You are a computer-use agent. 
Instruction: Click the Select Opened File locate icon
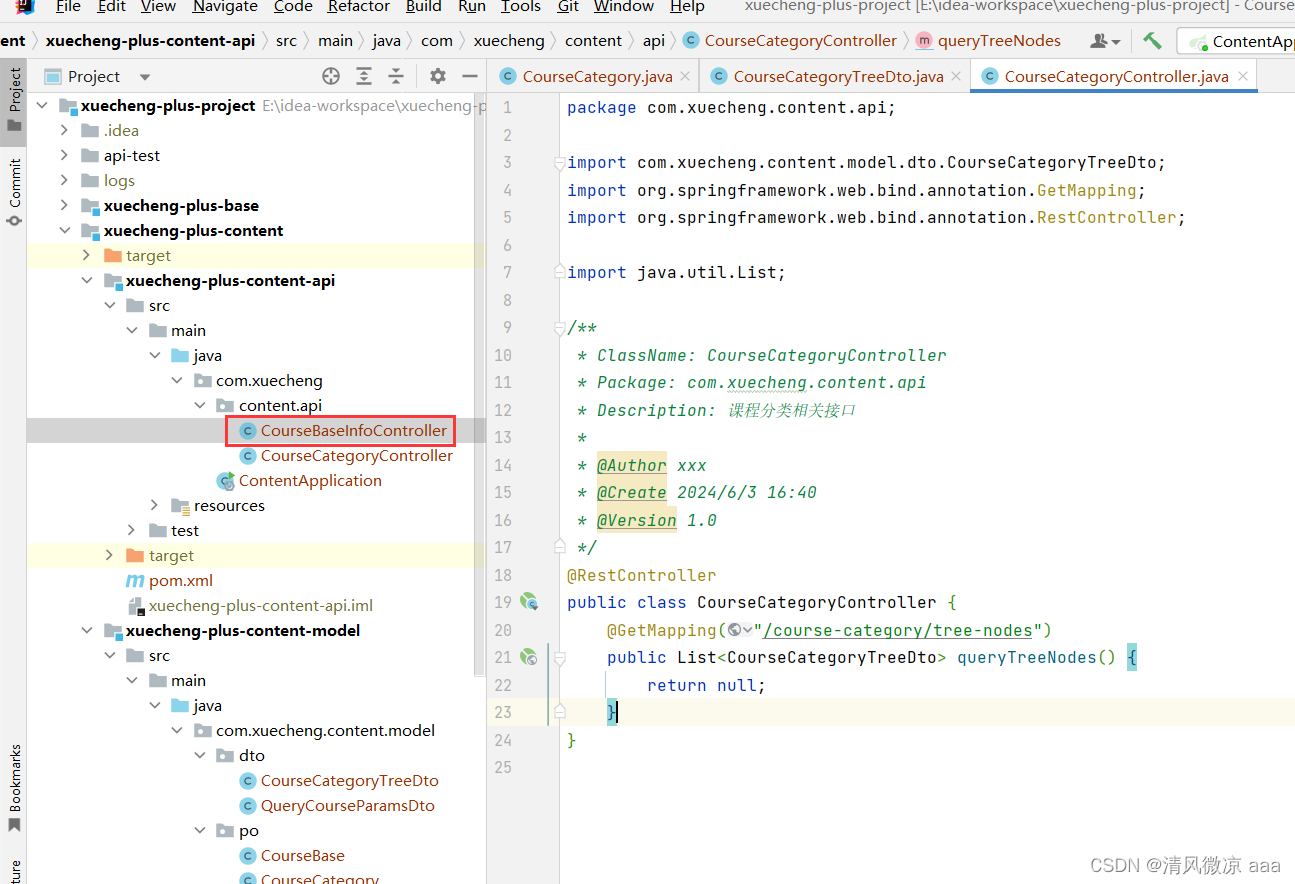tap(331, 76)
